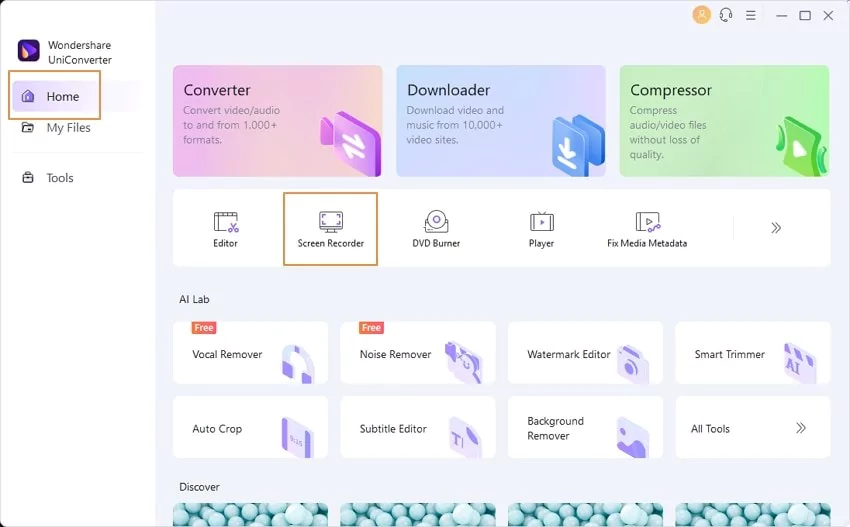
Task: Maximize the UniConverter window
Action: click(x=805, y=16)
